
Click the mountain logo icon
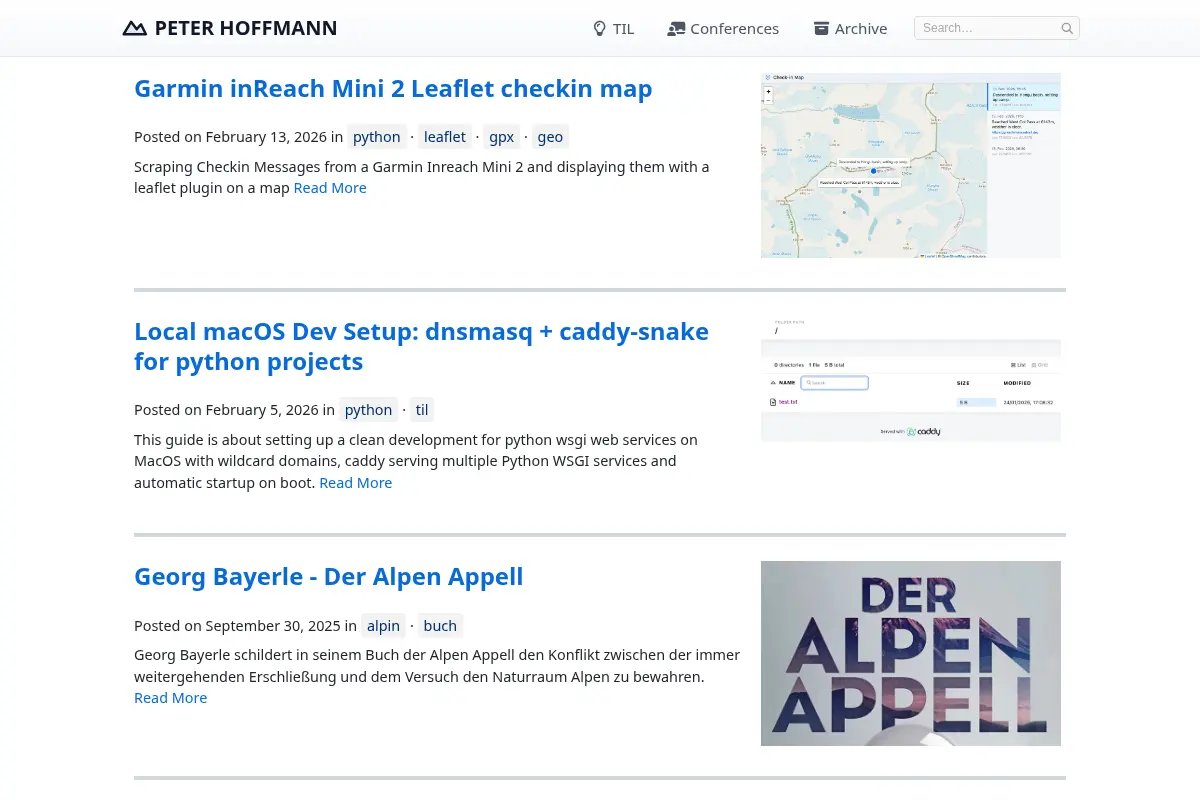[134, 28]
